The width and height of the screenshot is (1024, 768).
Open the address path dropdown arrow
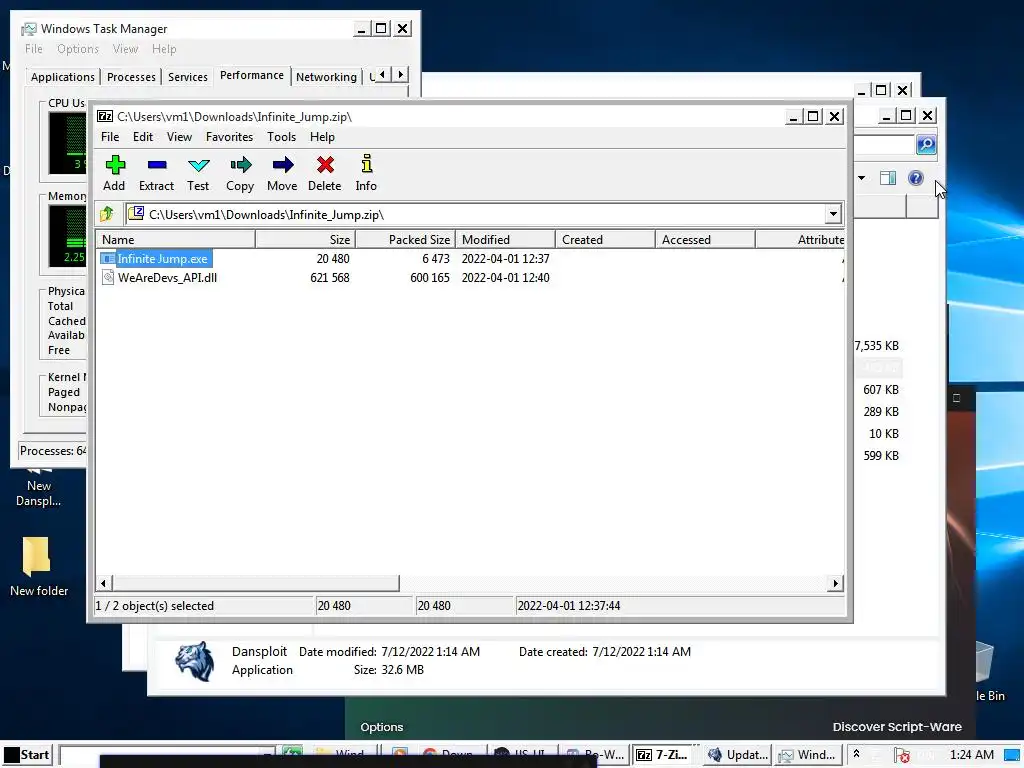tap(833, 214)
